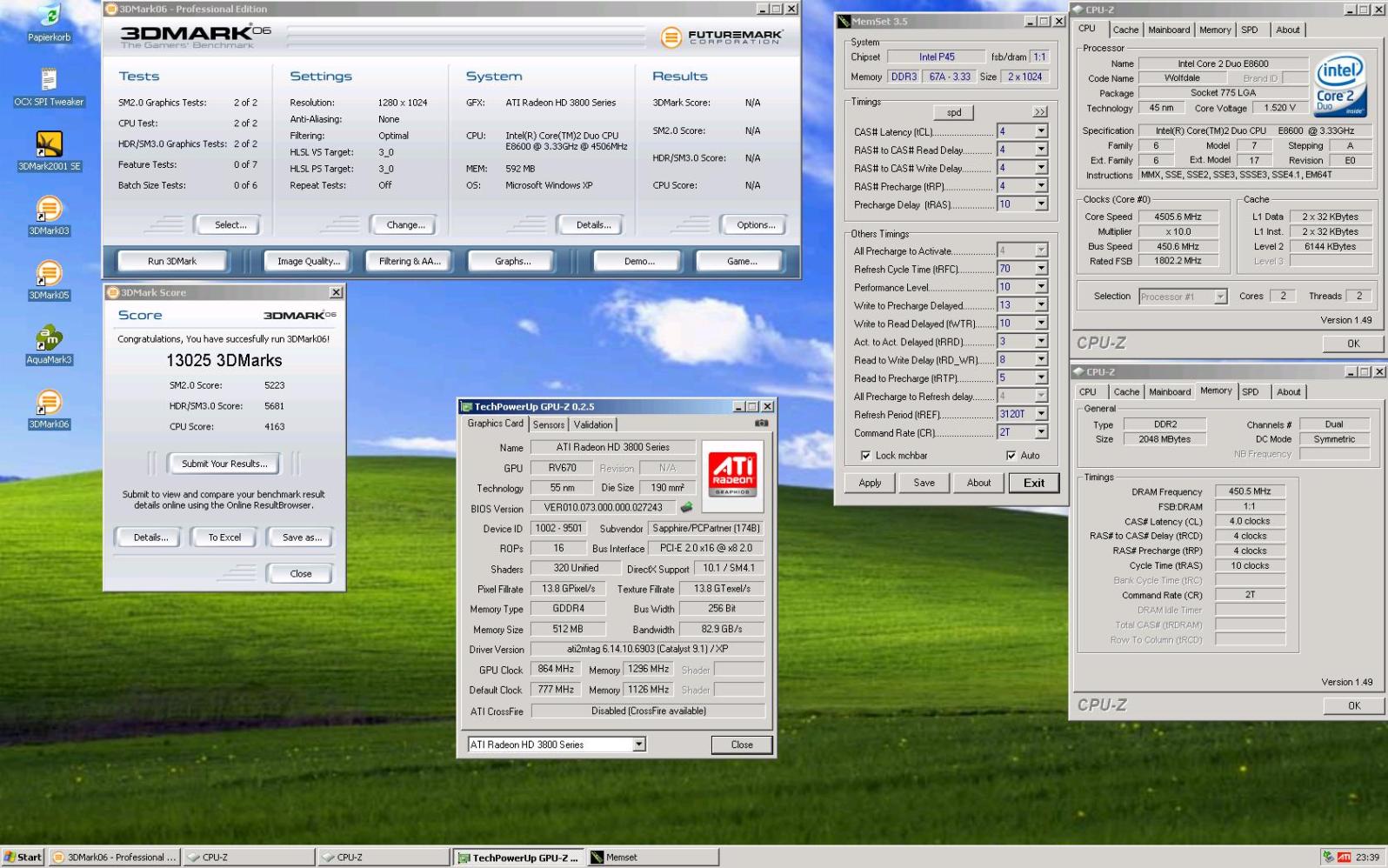
Task: Toggle the Lock mchbar checkbox in MemSet
Action: (x=865, y=456)
